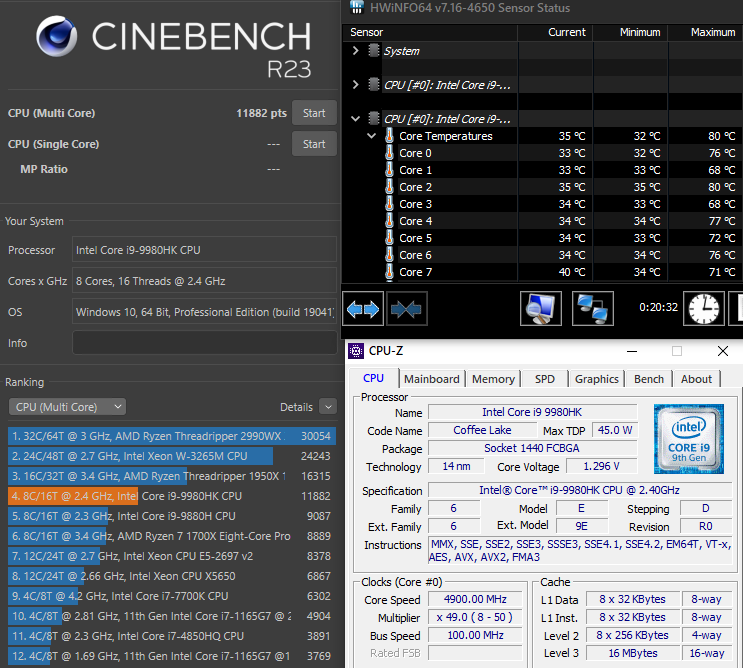This screenshot has height=668, width=743.
Task: Click the chip icon beside System sensor
Action: coord(374,50)
